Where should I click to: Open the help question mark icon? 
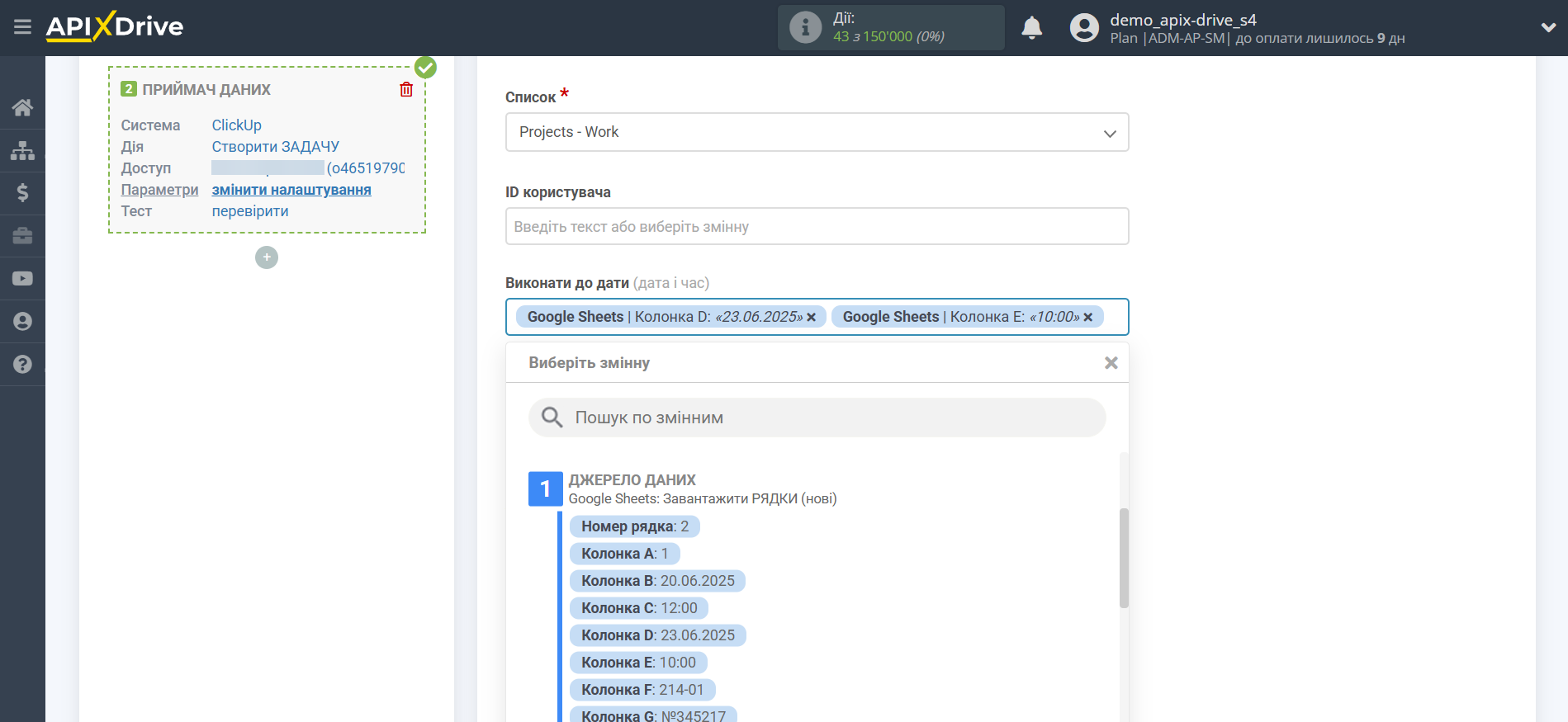pos(22,364)
